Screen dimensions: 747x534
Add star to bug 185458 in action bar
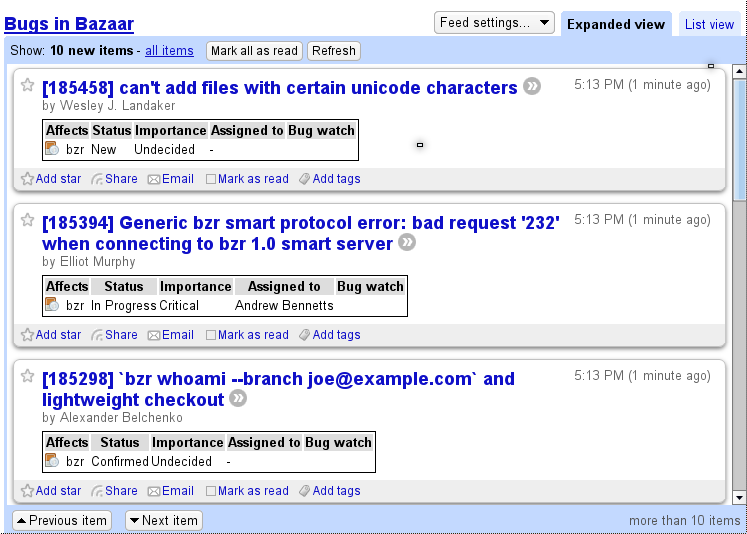click(51, 179)
